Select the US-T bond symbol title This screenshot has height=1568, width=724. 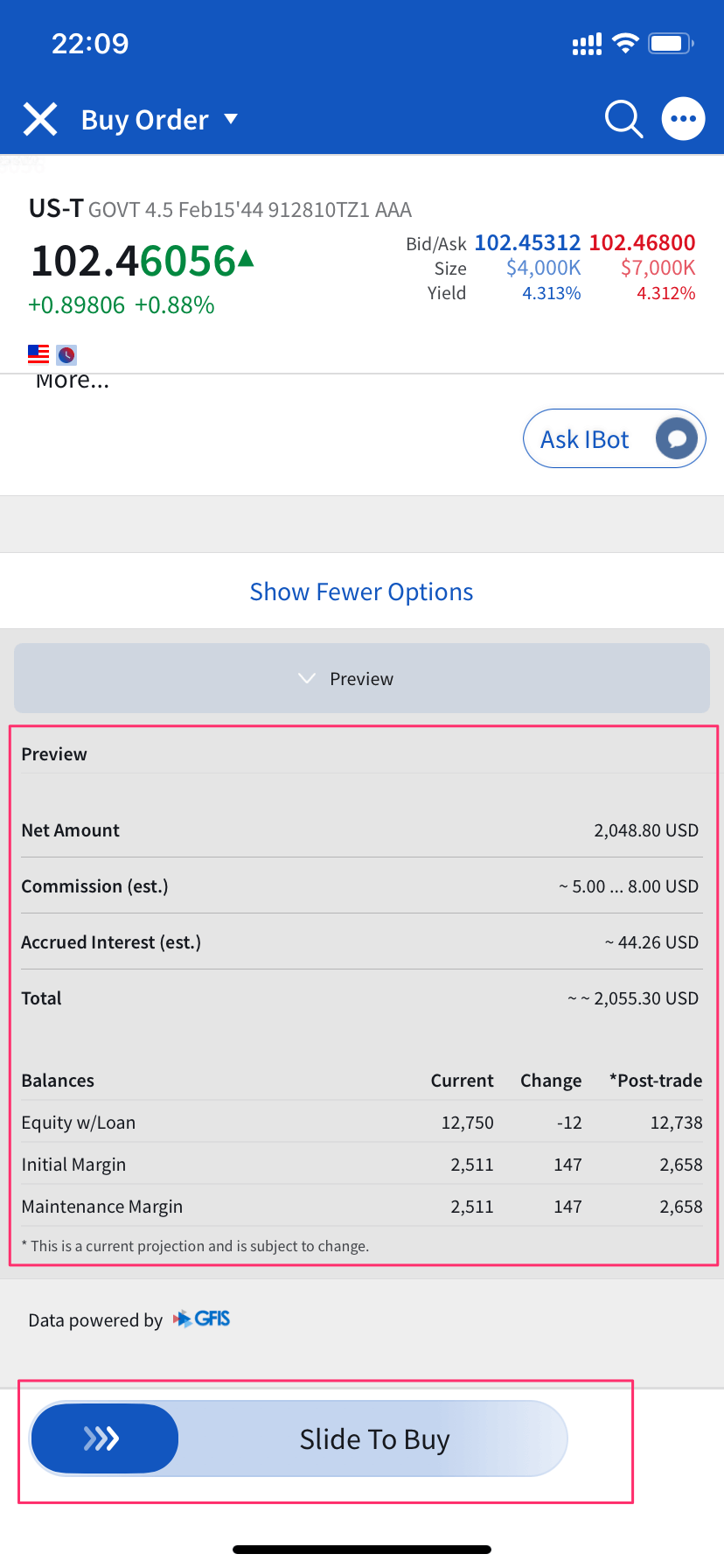tap(56, 208)
